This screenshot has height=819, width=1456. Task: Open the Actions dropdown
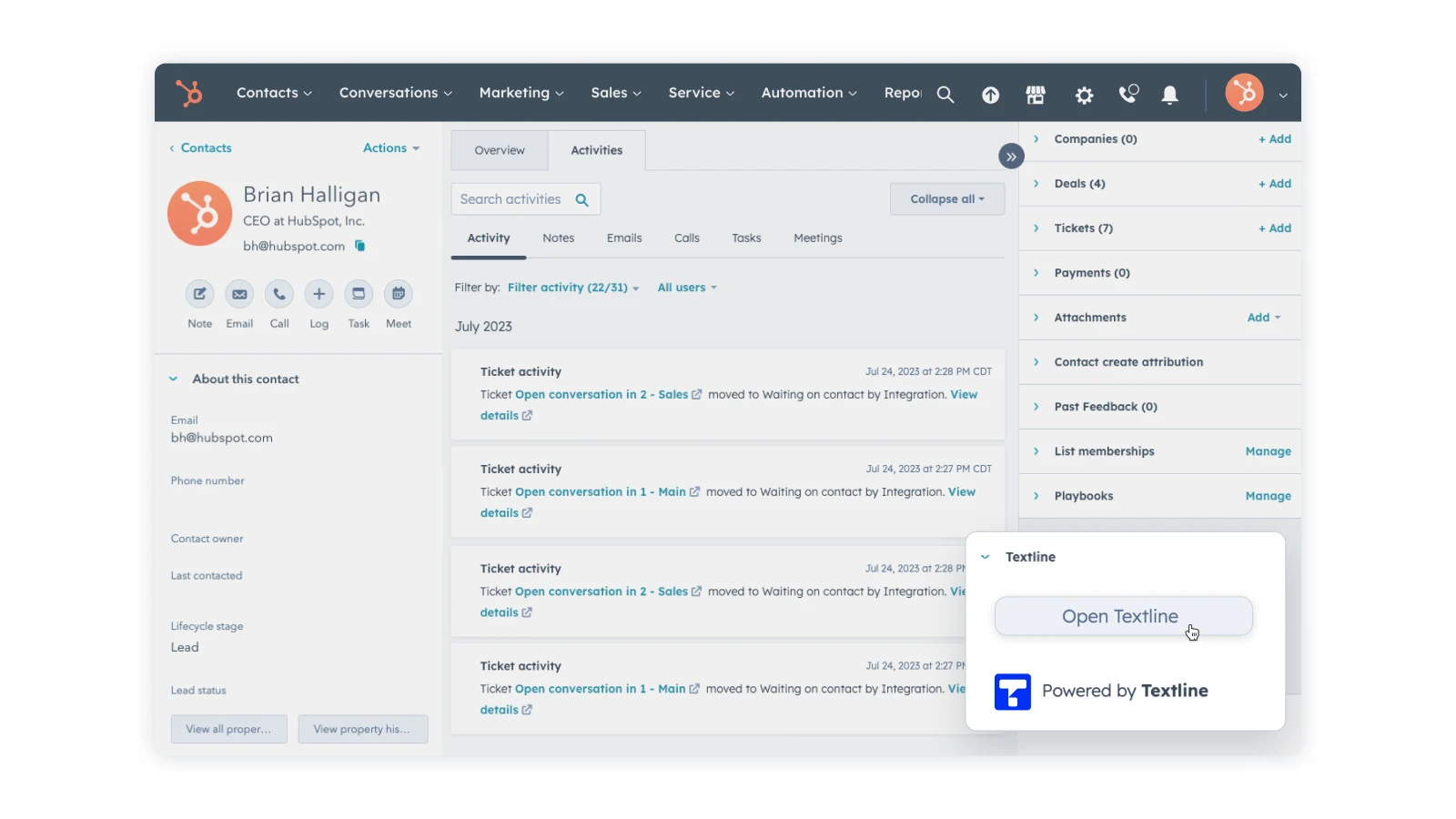point(391,147)
